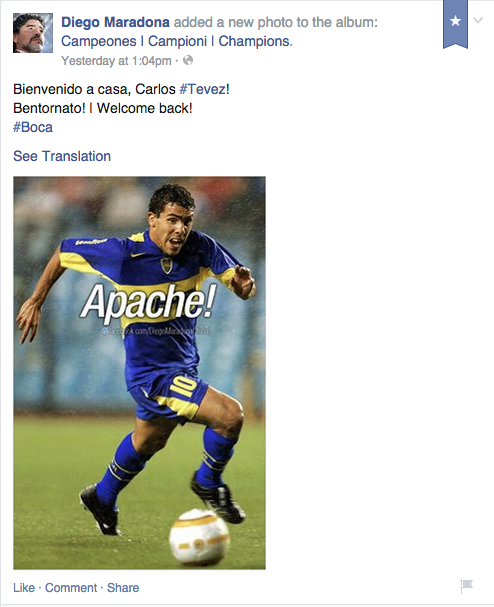Click the soccer ball in the photo

[x=199, y=537]
